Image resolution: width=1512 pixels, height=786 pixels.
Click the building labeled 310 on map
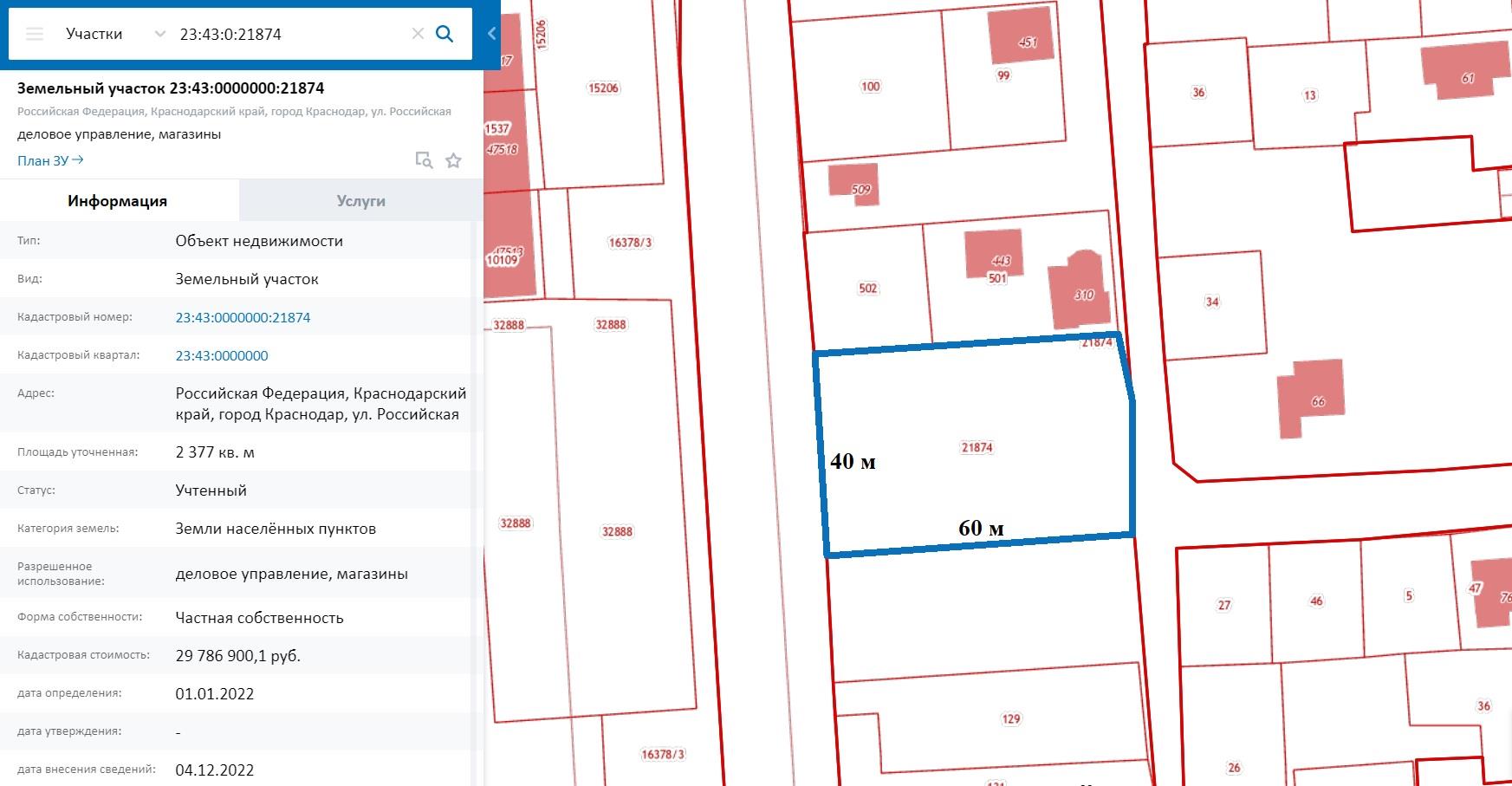tap(1080, 293)
